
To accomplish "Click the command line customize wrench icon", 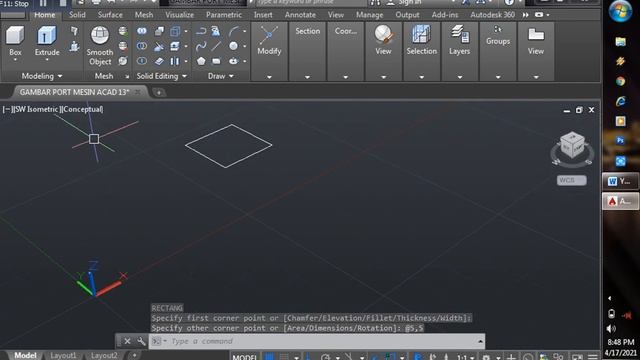I will coord(141,341).
